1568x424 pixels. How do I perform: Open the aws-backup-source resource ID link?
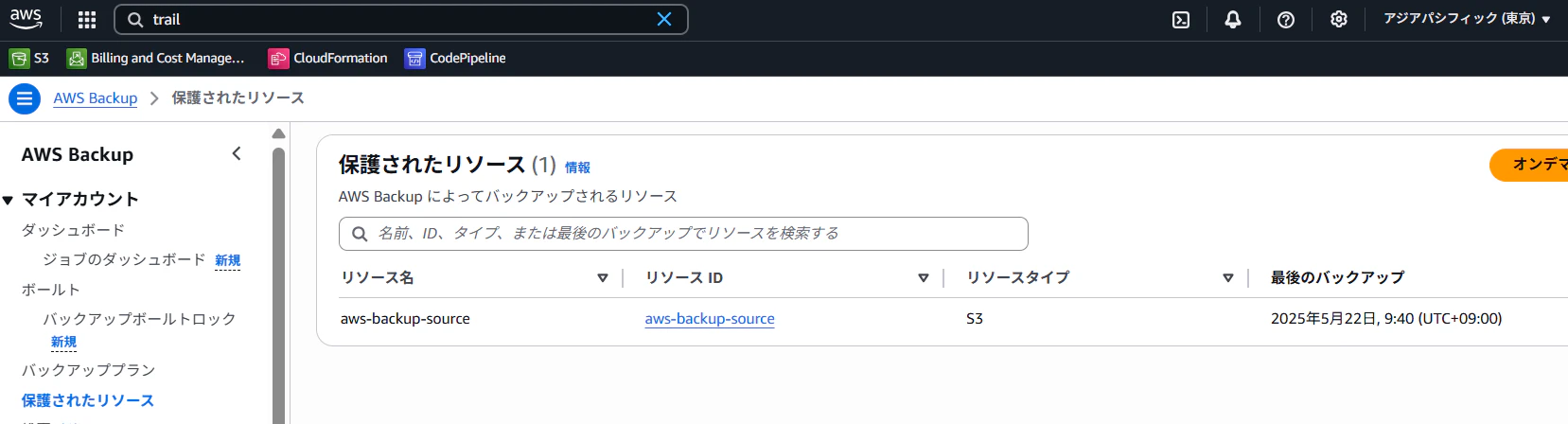(710, 319)
